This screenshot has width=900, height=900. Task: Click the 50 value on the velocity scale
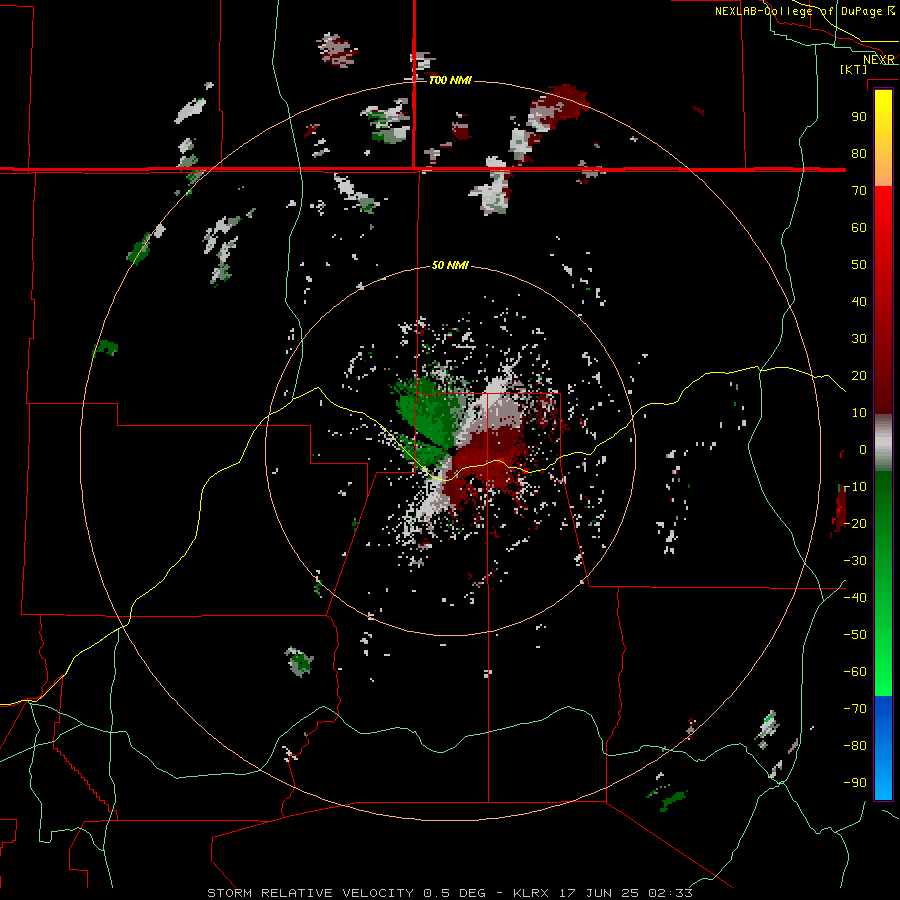pyautogui.click(x=859, y=265)
